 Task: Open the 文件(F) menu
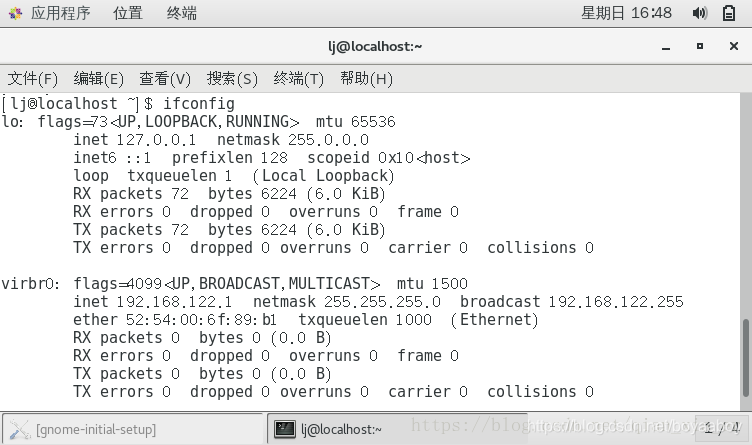point(33,78)
